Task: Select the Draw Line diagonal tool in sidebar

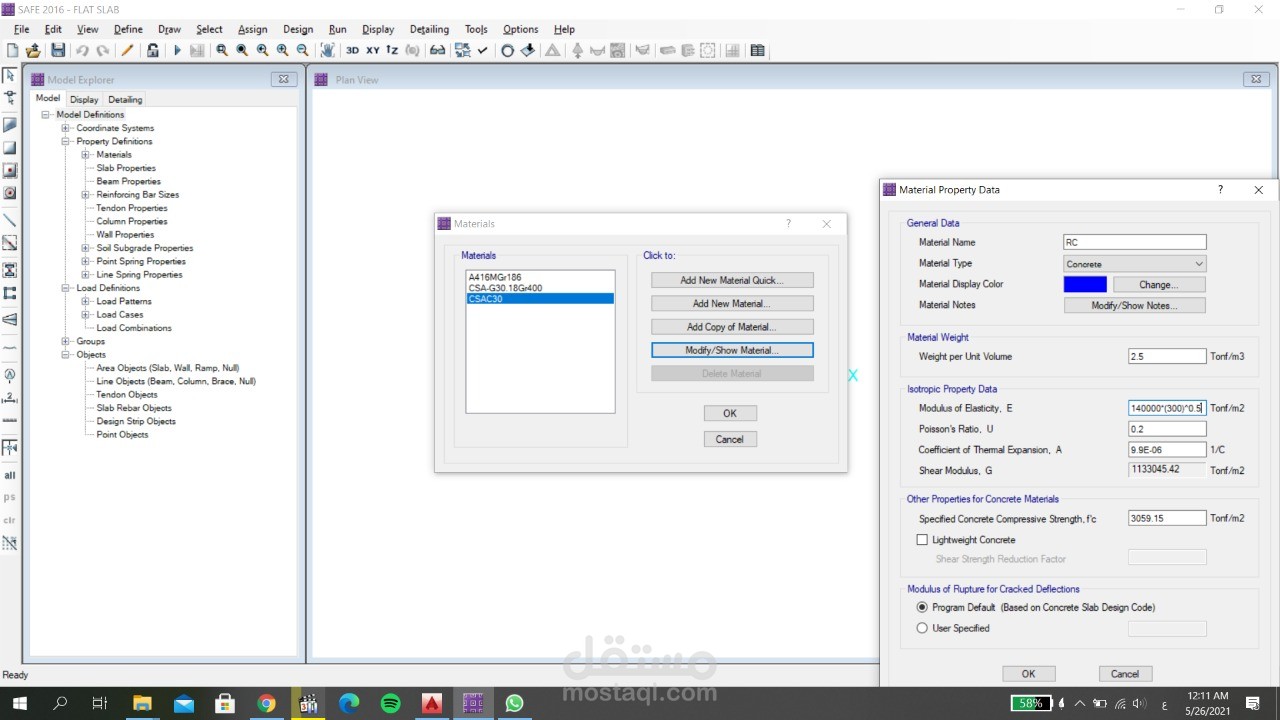Action: [10, 220]
